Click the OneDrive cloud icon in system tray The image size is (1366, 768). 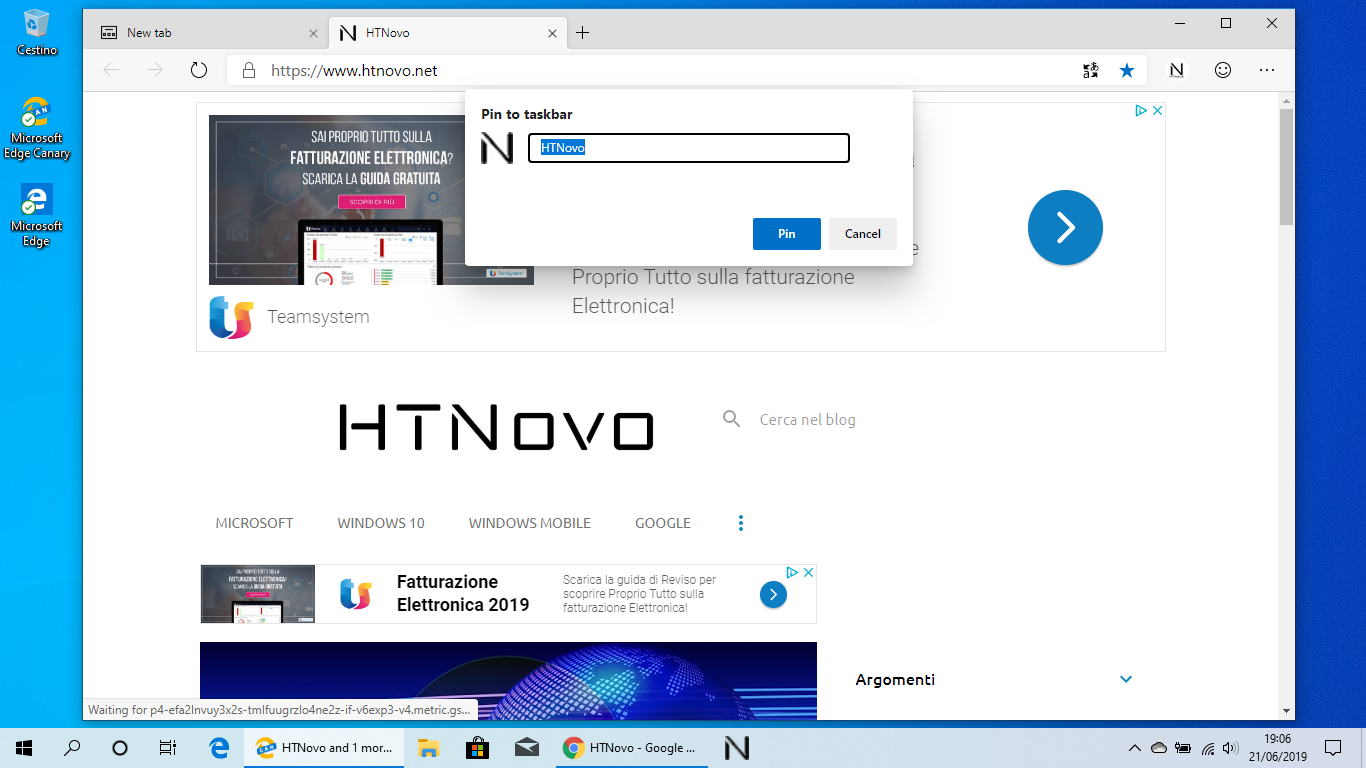point(1160,747)
